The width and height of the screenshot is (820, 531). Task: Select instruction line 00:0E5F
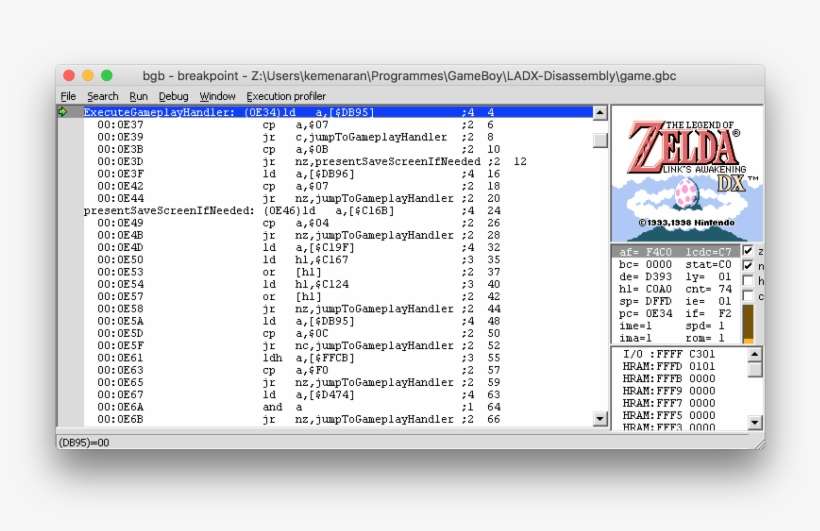point(338,346)
